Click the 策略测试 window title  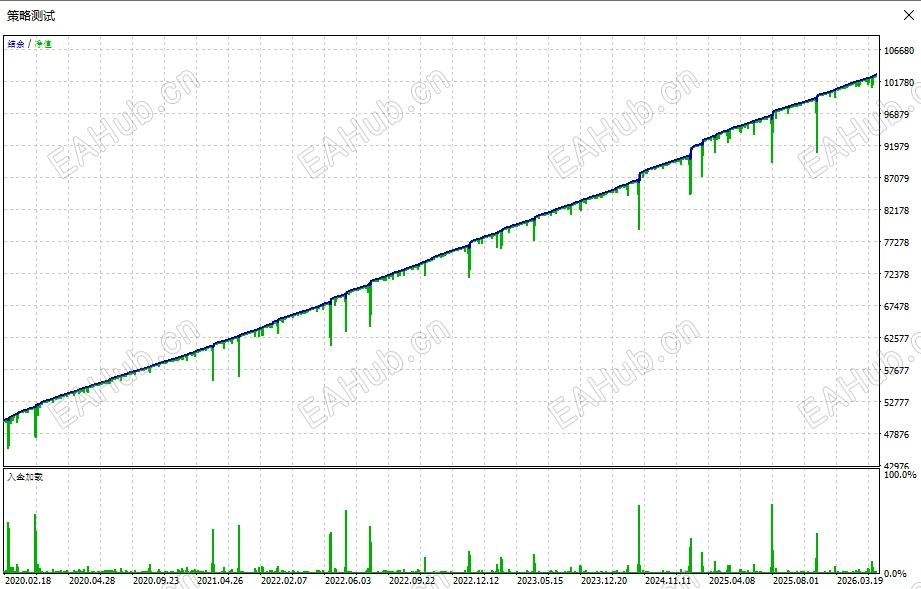click(31, 16)
